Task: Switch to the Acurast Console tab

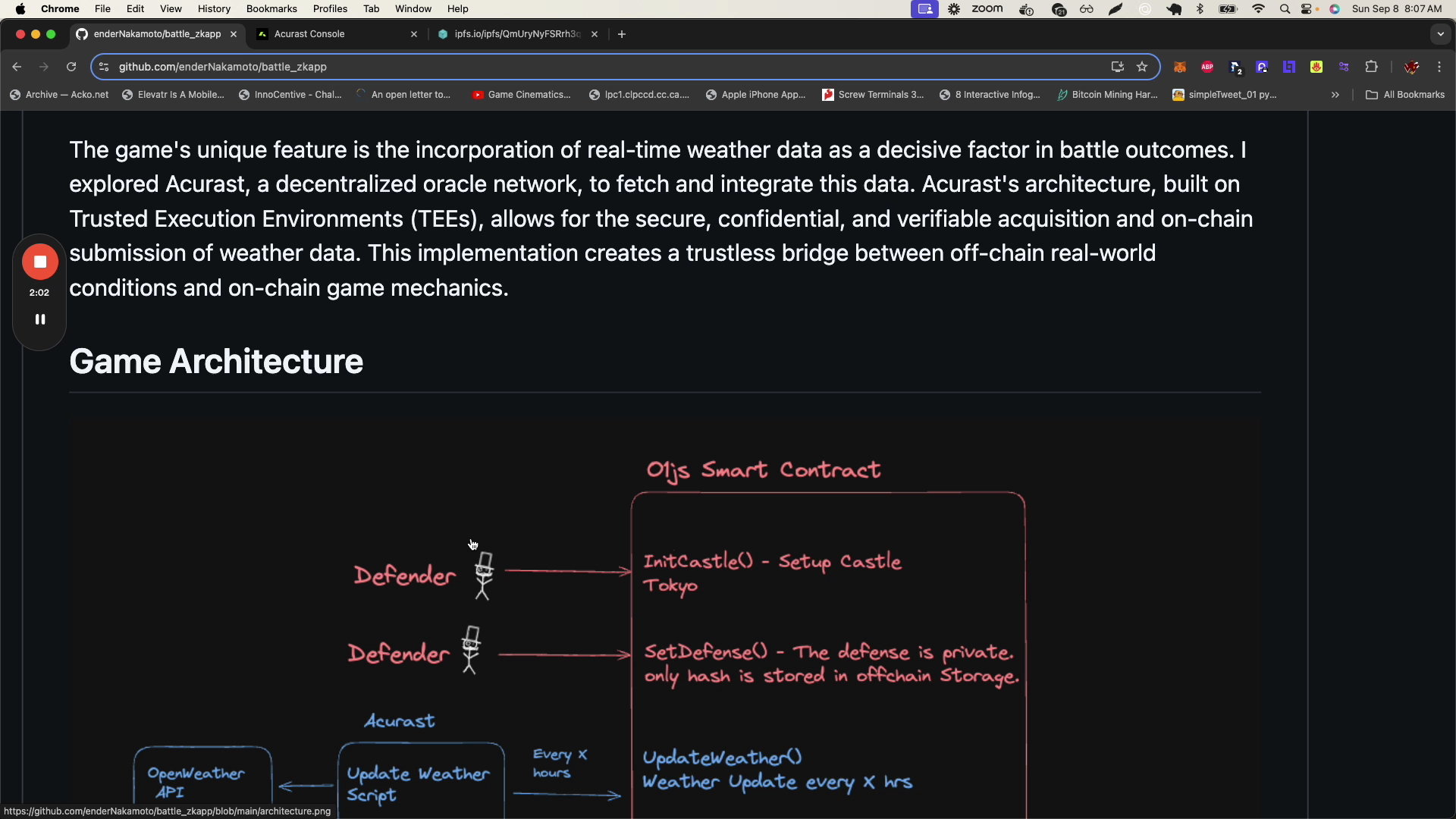Action: point(337,34)
